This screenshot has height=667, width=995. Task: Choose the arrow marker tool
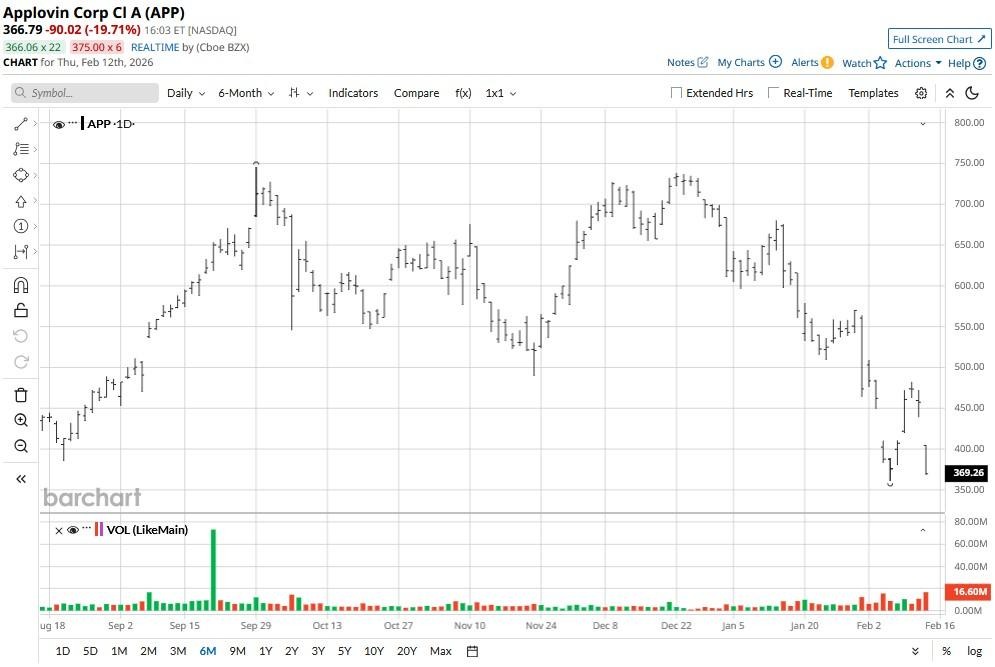pyautogui.click(x=20, y=201)
